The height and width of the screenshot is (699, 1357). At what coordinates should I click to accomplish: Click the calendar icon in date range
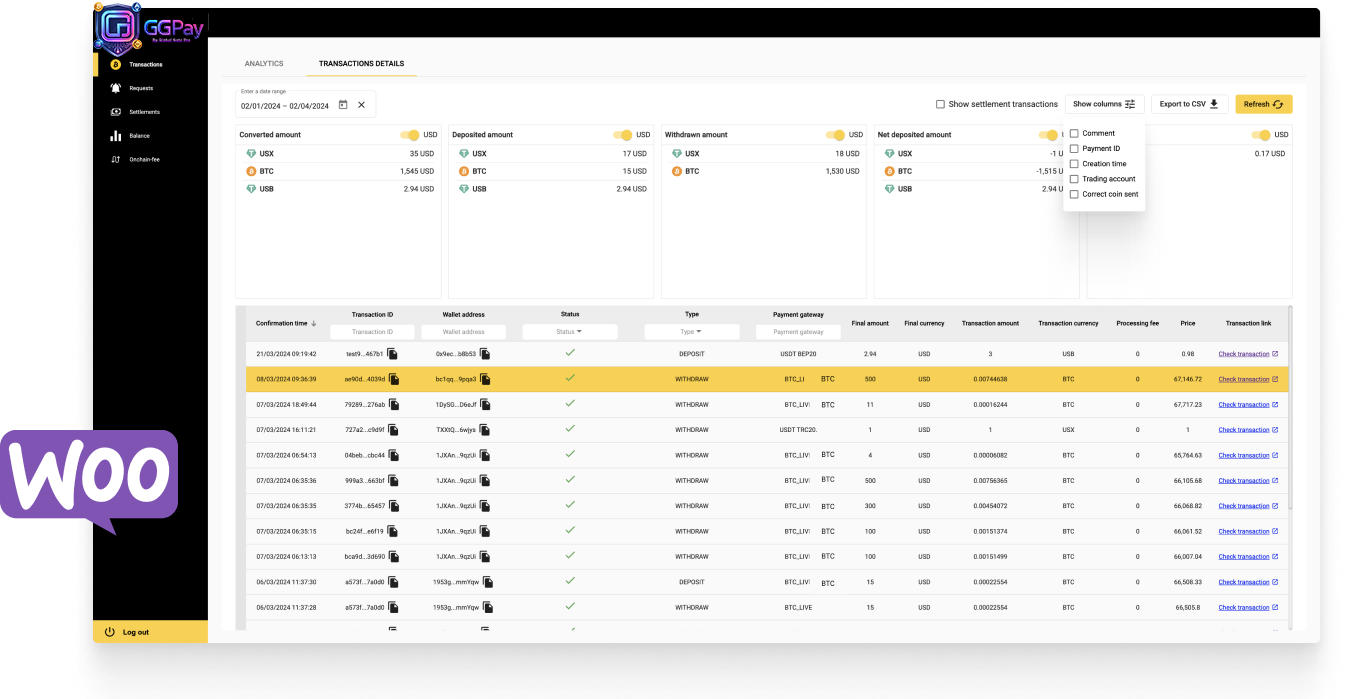click(x=343, y=105)
